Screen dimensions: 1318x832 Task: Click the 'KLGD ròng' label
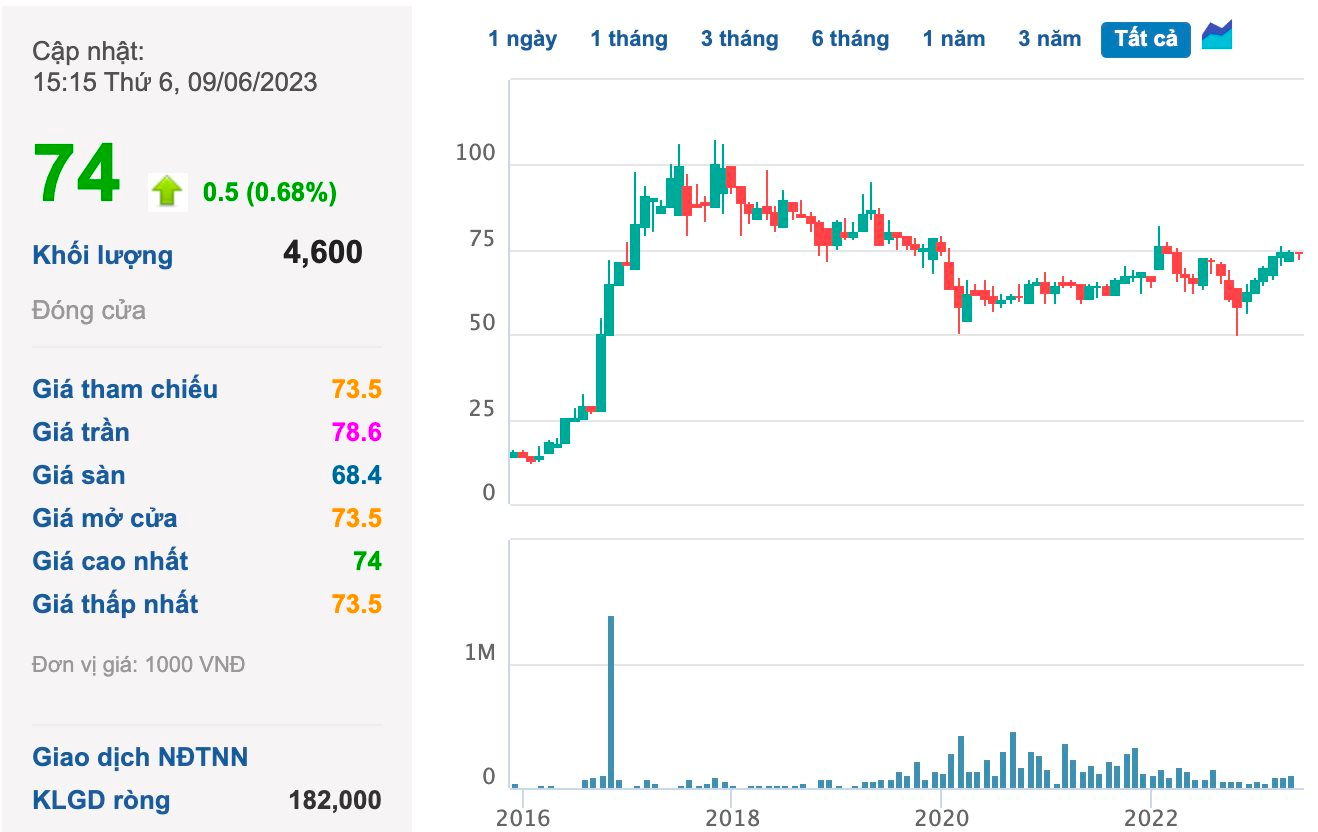click(x=101, y=800)
